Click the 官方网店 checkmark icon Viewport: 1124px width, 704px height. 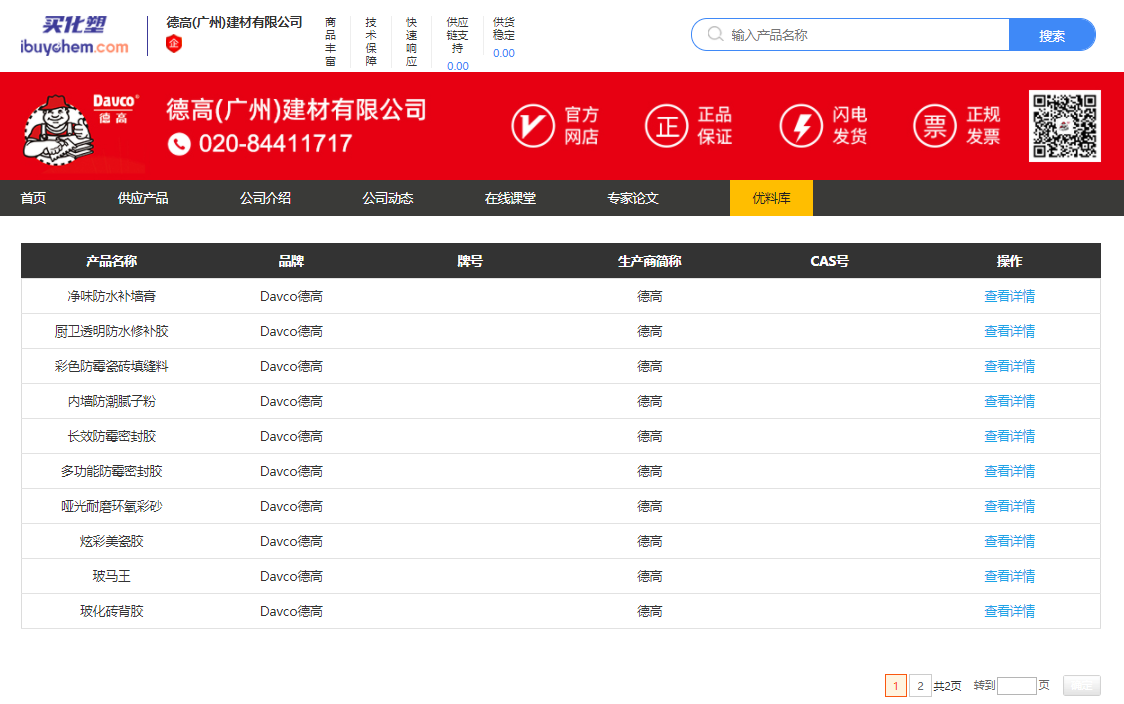[x=533, y=125]
